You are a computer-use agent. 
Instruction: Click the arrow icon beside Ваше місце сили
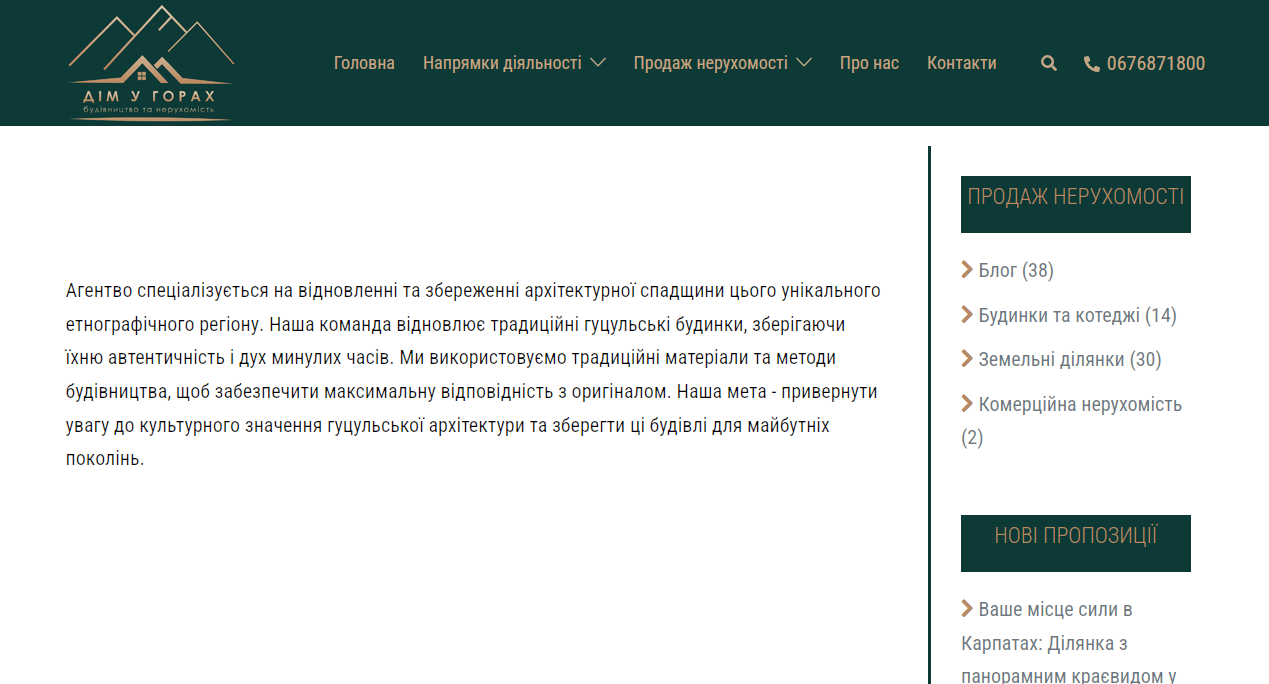[967, 608]
